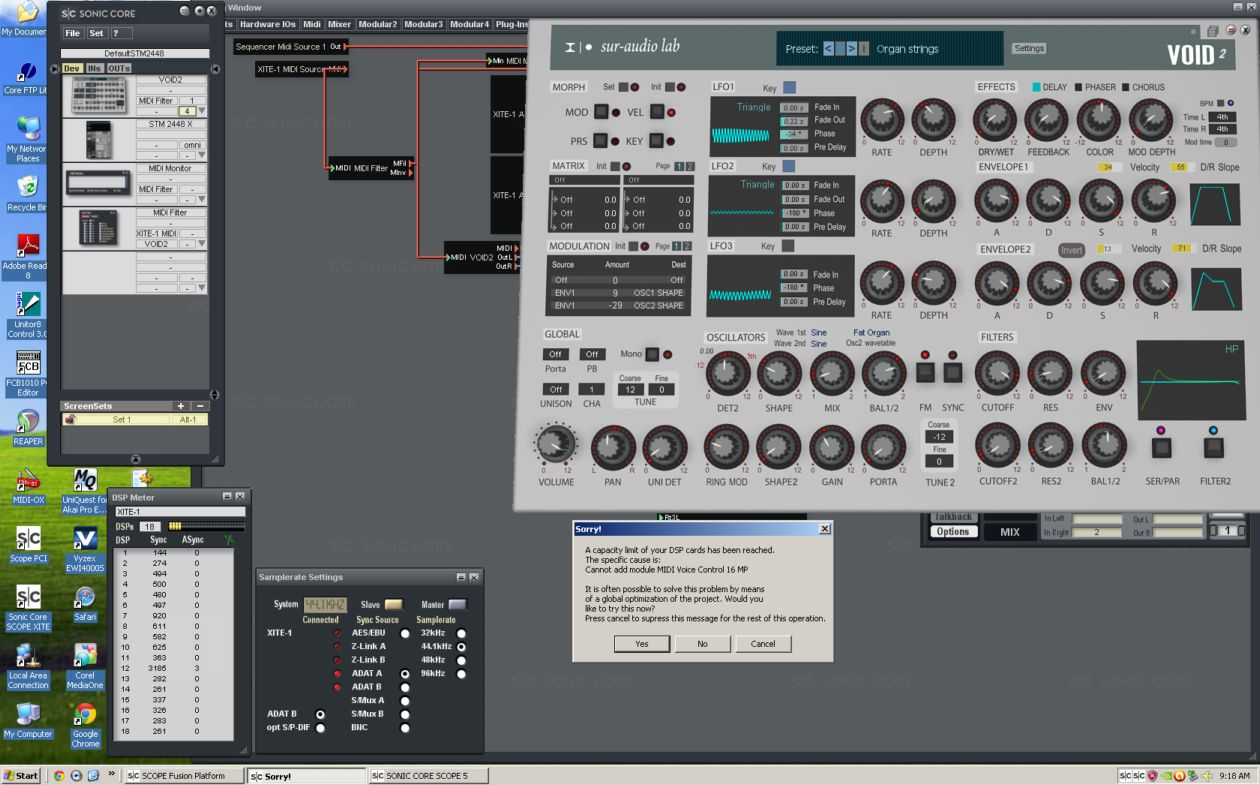Select the VOID2 device thumbnail
This screenshot has height=785, width=1260.
[x=98, y=95]
